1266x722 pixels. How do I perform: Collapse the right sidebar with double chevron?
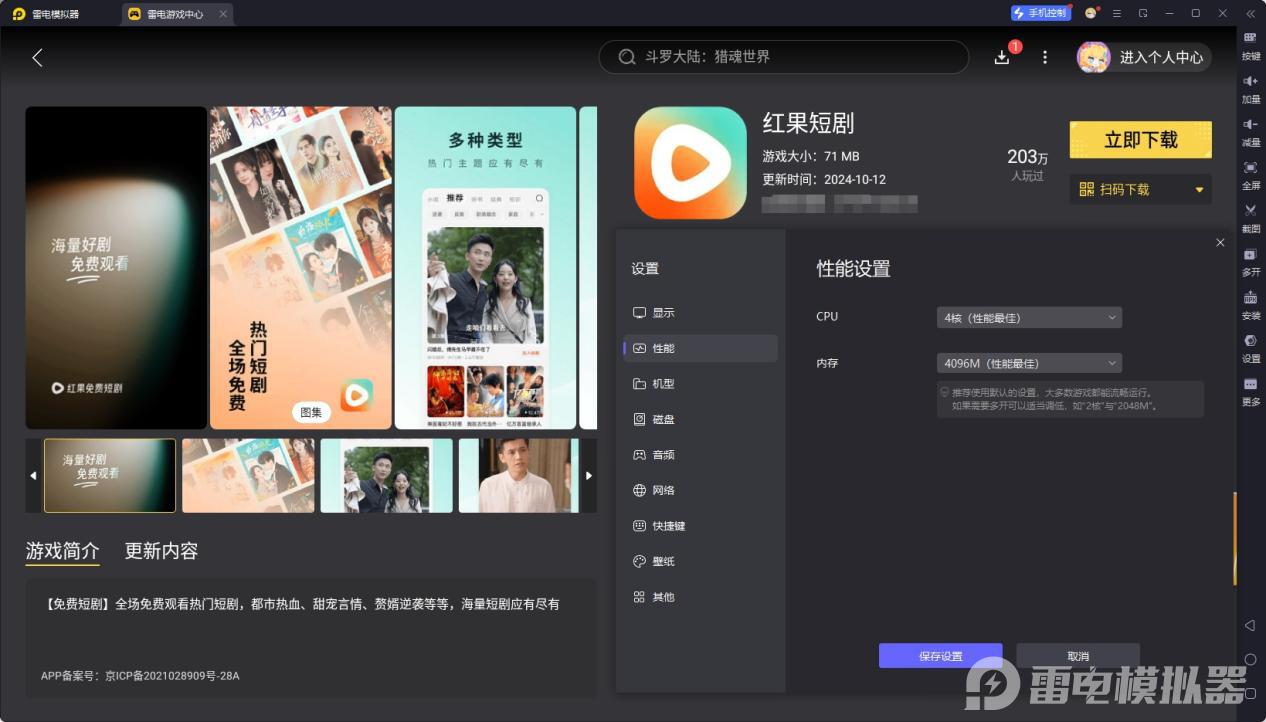point(1250,13)
